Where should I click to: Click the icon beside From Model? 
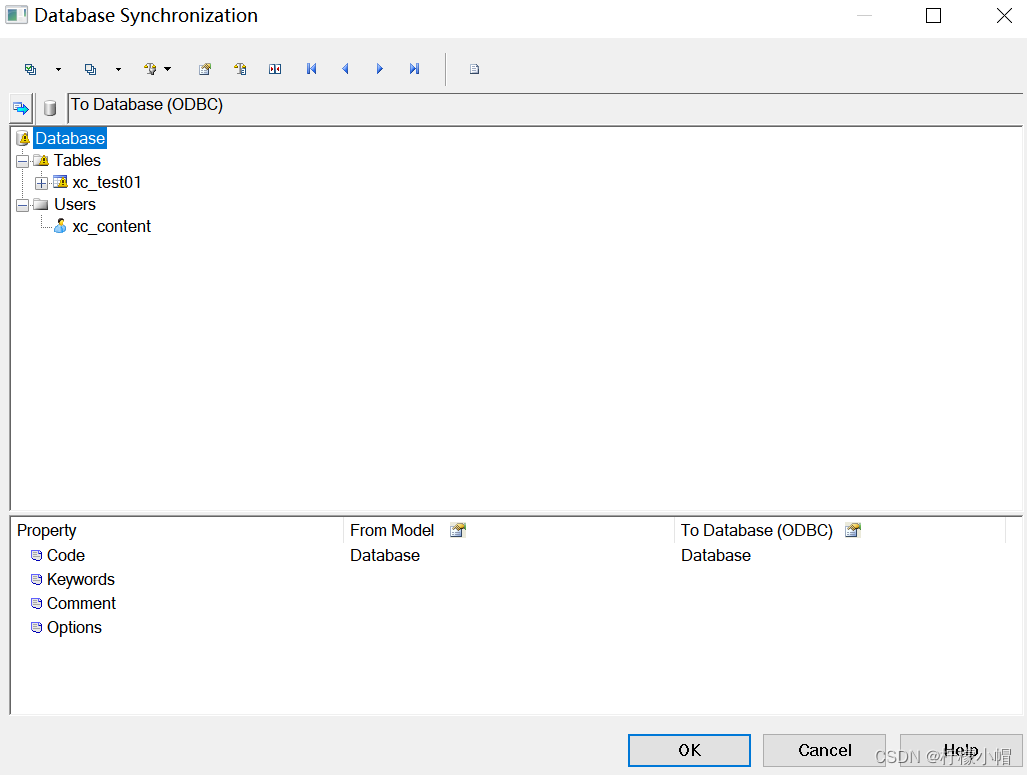click(458, 530)
